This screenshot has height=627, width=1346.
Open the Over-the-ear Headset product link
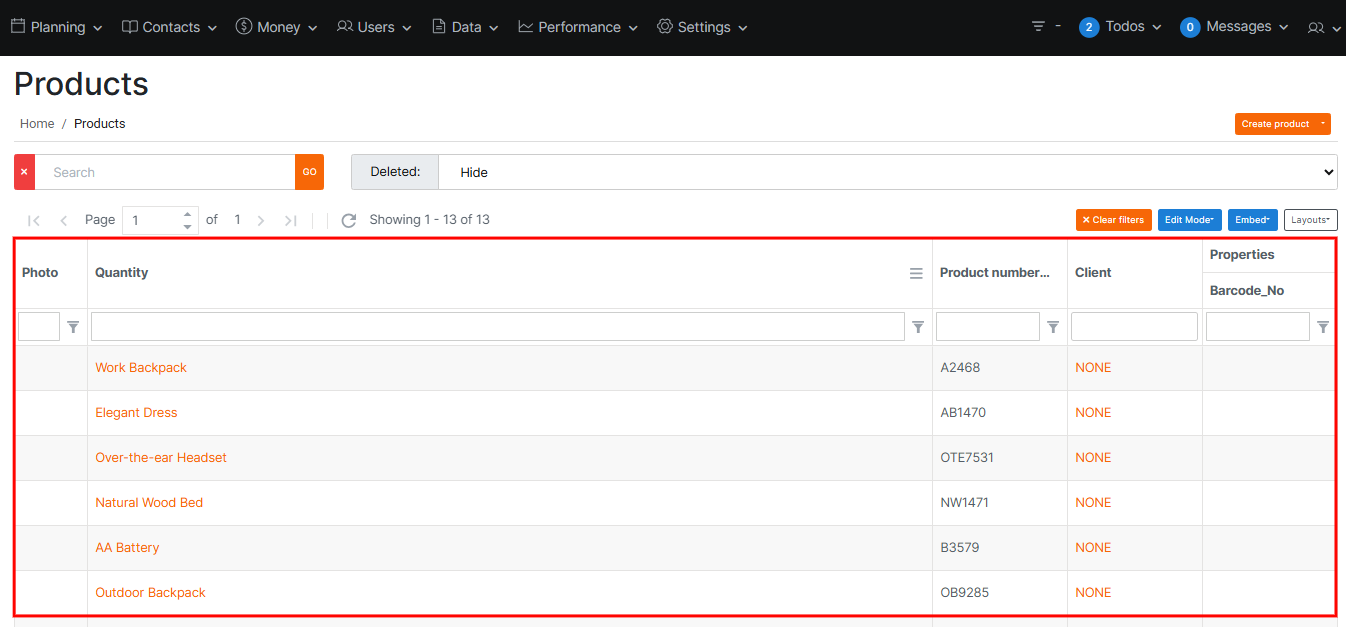(161, 458)
